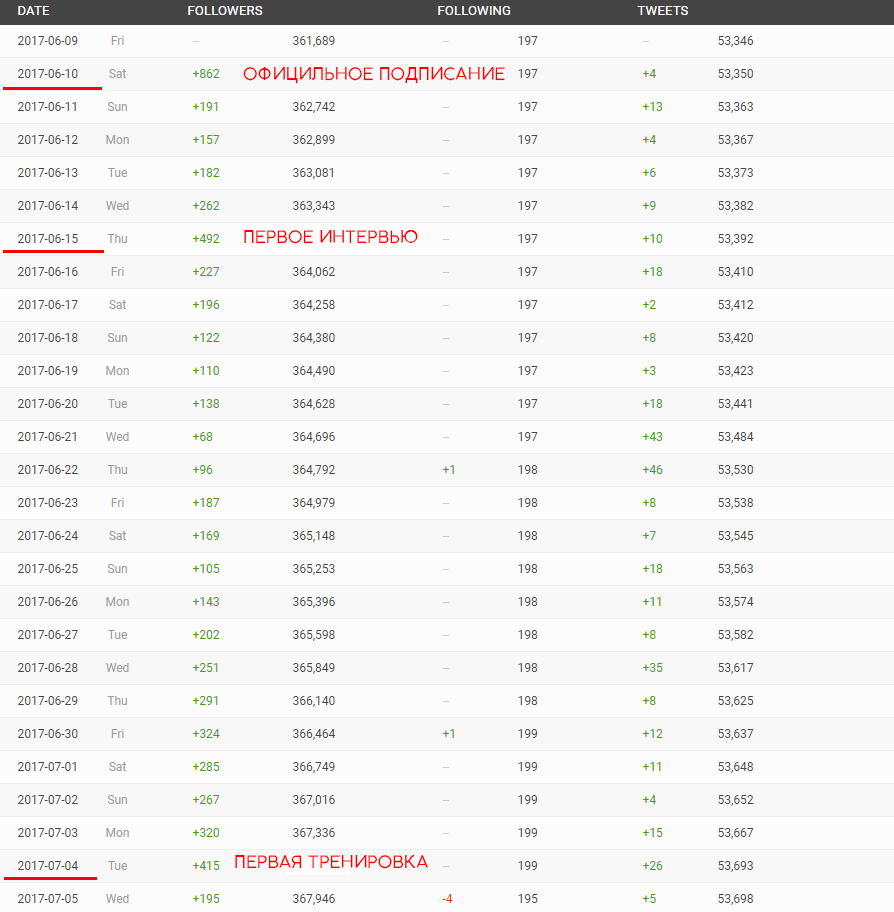Viewport: 894px width, 912px height.
Task: Click the +68 followers gain value
Action: pos(202,437)
